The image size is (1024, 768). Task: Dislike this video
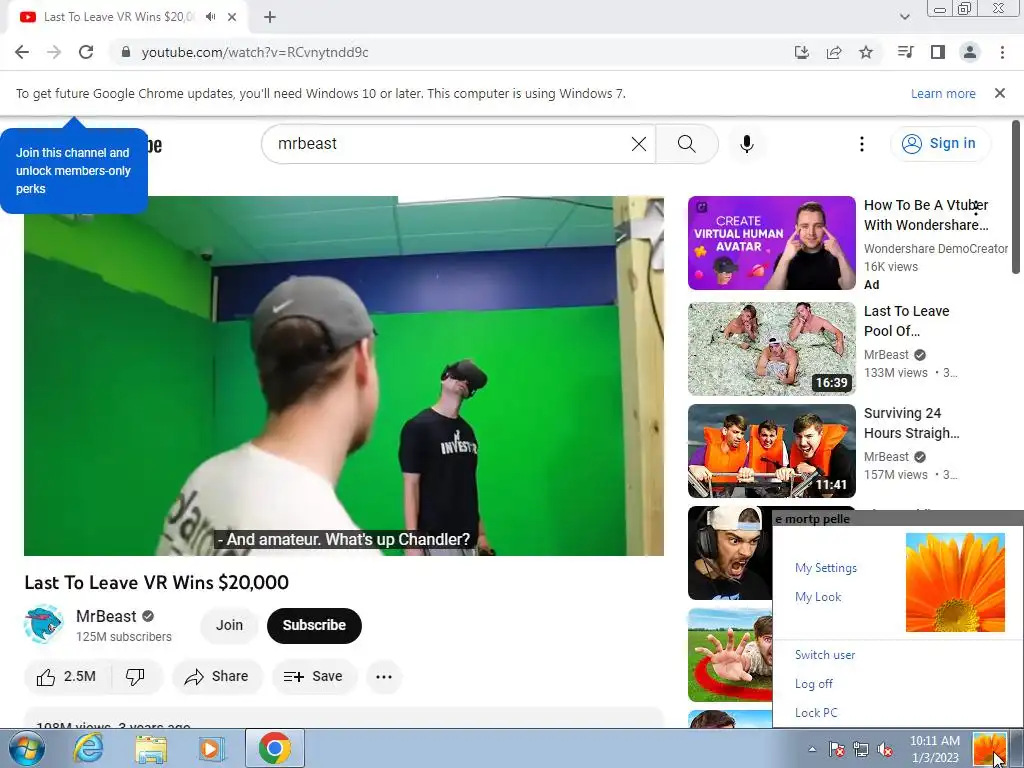tap(135, 677)
